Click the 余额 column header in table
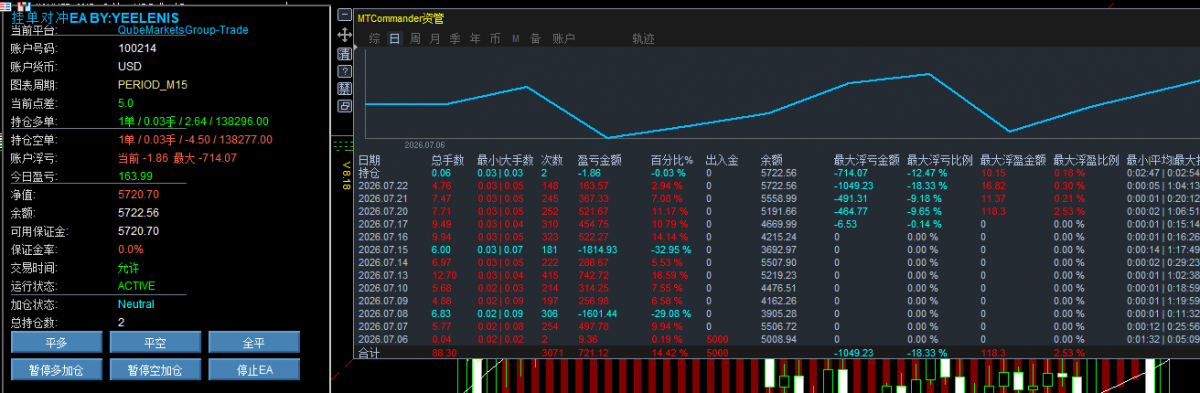 point(772,159)
